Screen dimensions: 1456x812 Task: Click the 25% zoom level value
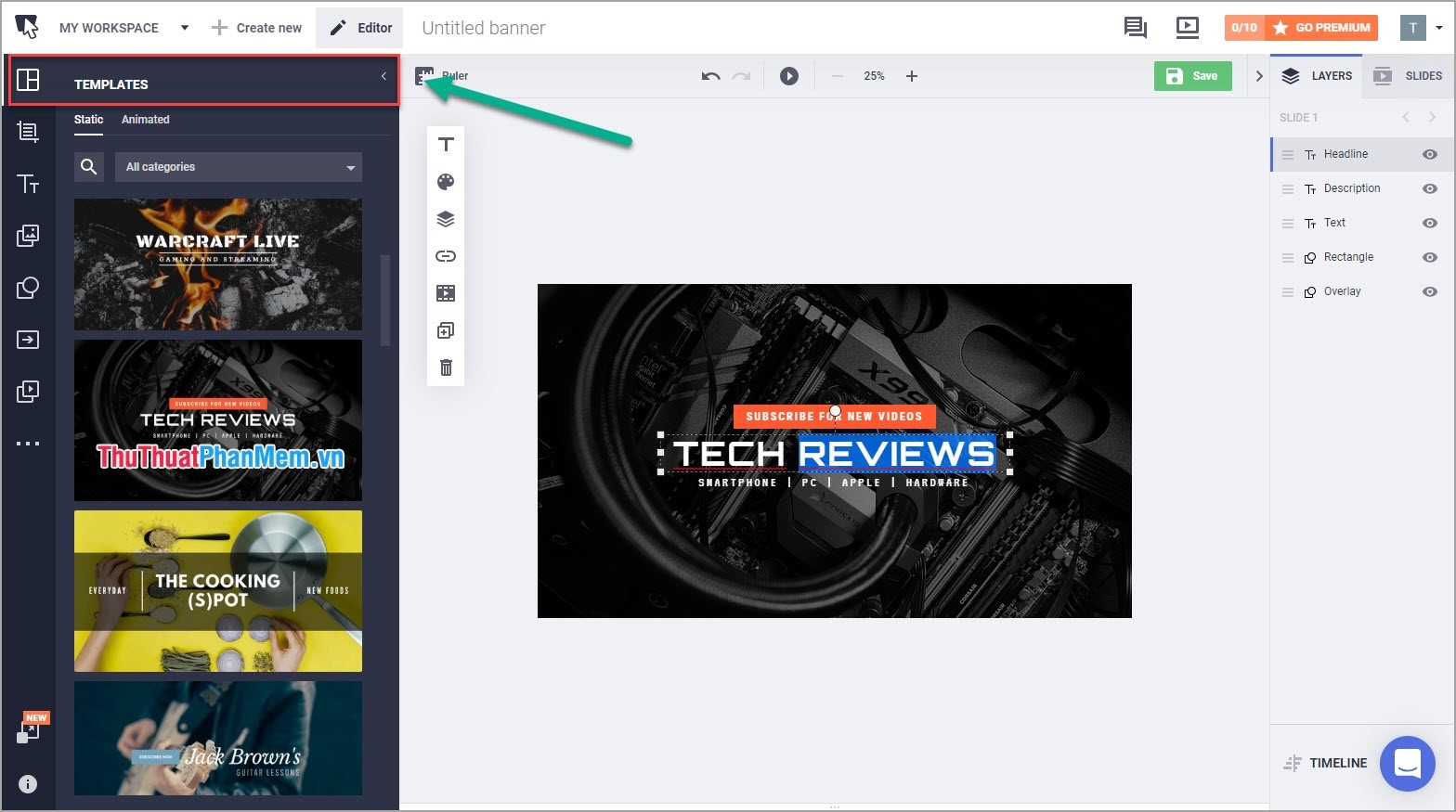pyautogui.click(x=874, y=76)
